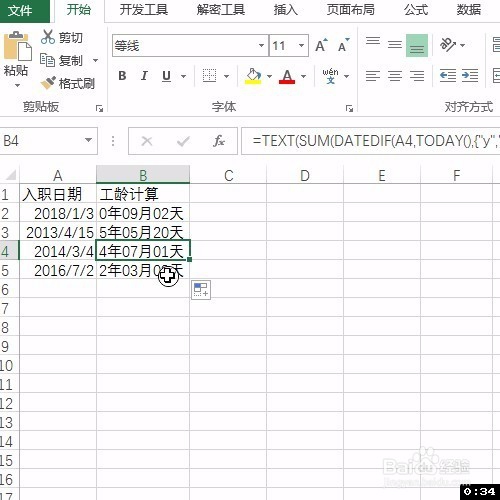This screenshot has width=500, height=500.
Task: Toggle bottom vertical alignment (highlighted)
Action: (417, 45)
